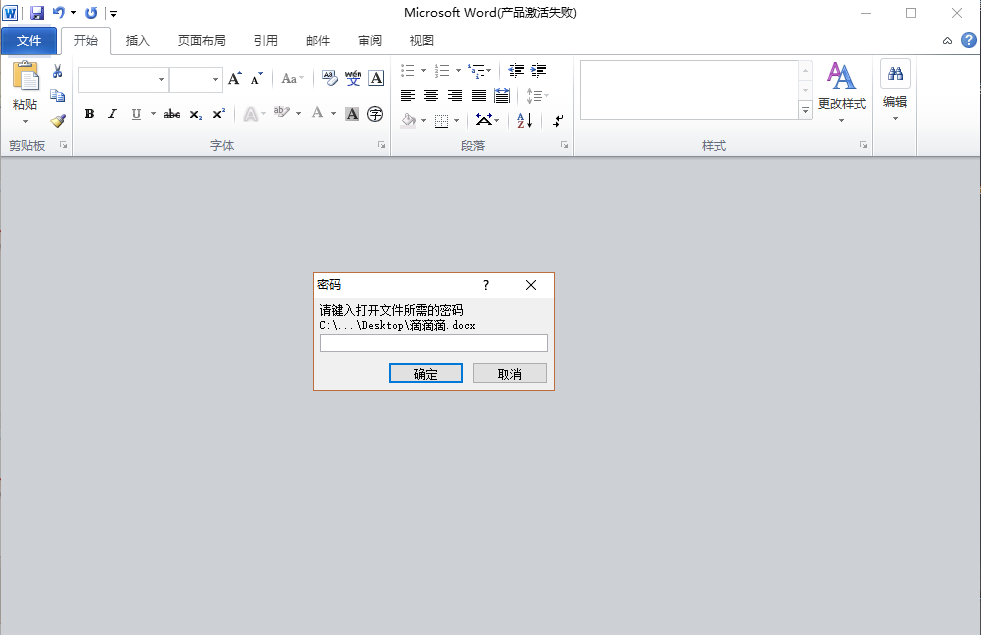Image resolution: width=981 pixels, height=635 pixels.
Task: Switch to the 引用 References tab
Action: click(x=266, y=41)
